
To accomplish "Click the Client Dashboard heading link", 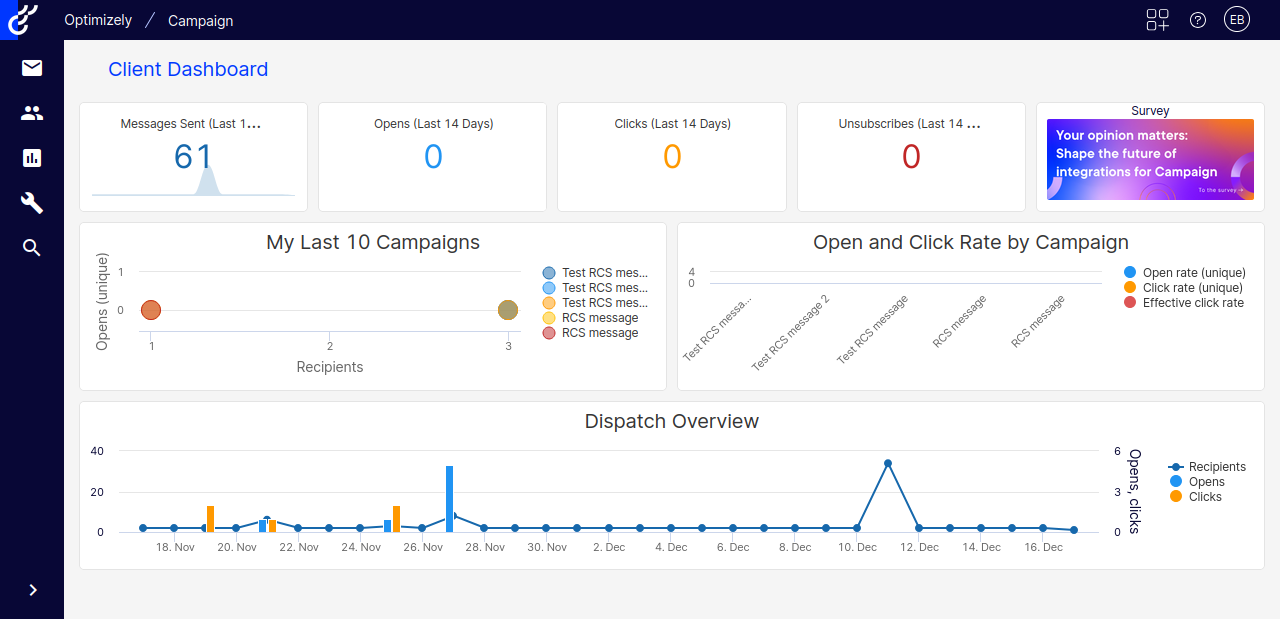I will click(187, 69).
